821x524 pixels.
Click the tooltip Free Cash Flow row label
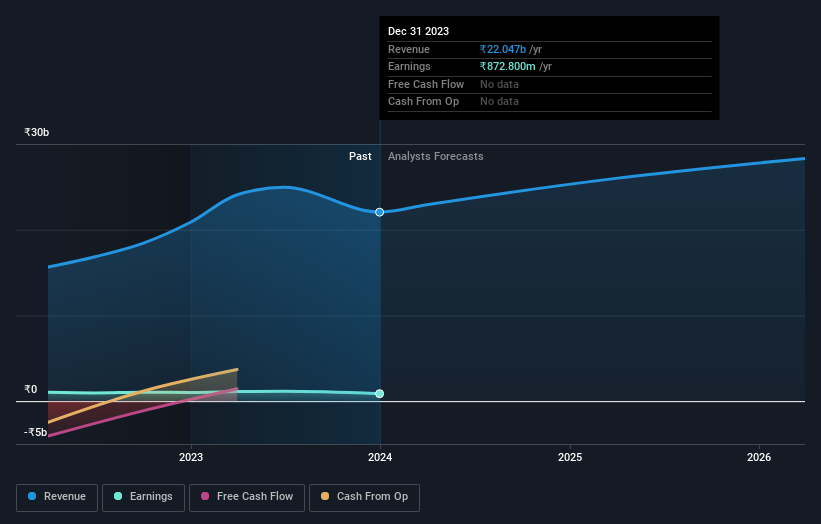(x=426, y=84)
